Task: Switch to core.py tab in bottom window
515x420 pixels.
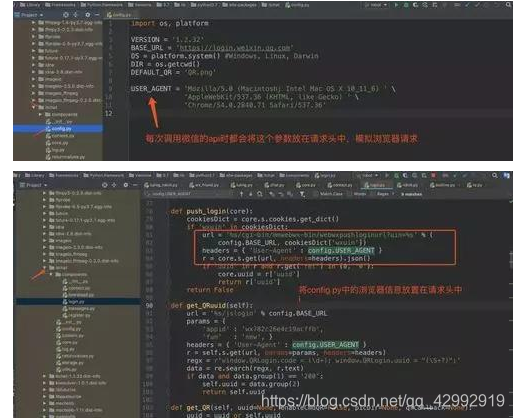Action: [306, 185]
